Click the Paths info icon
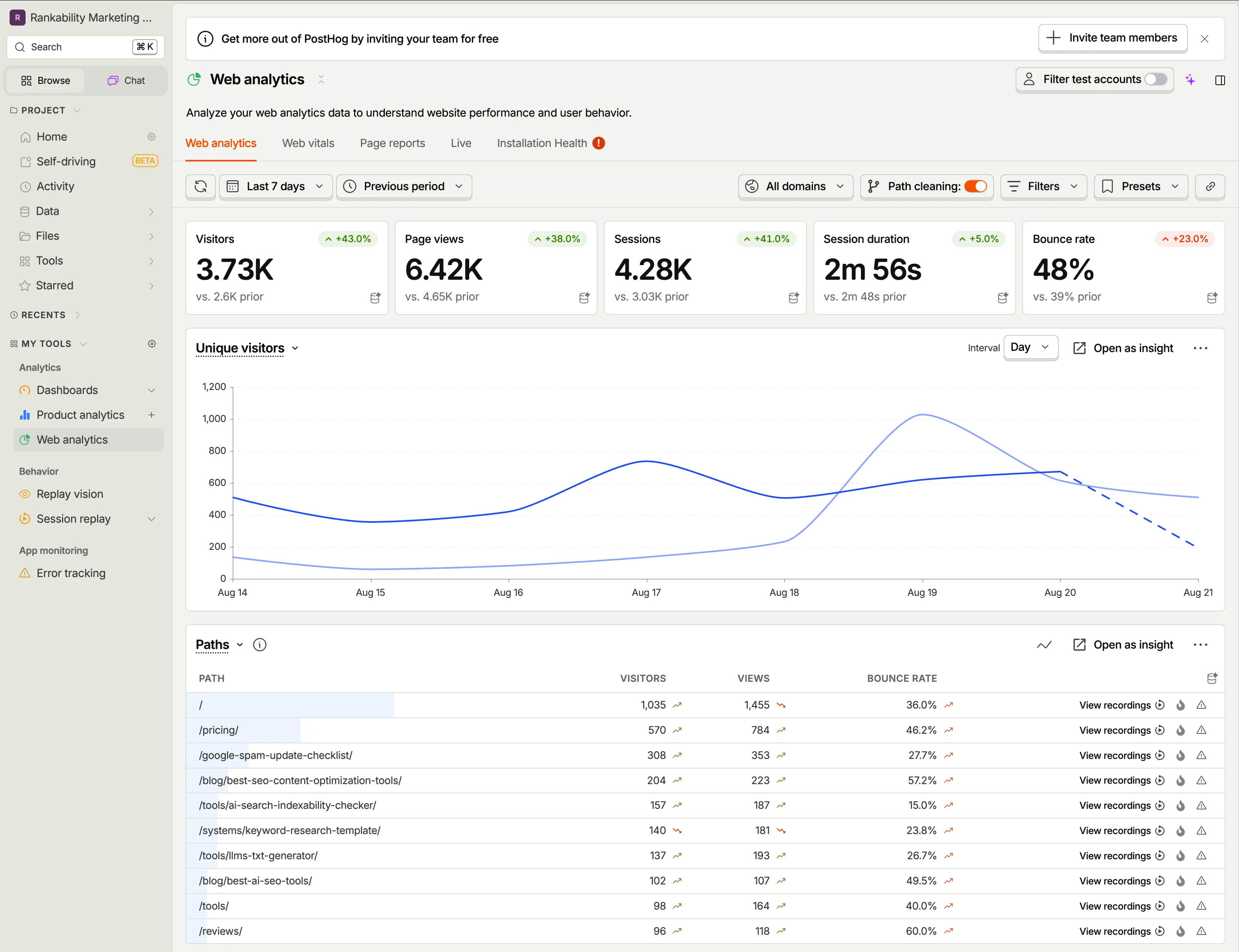 pos(259,644)
